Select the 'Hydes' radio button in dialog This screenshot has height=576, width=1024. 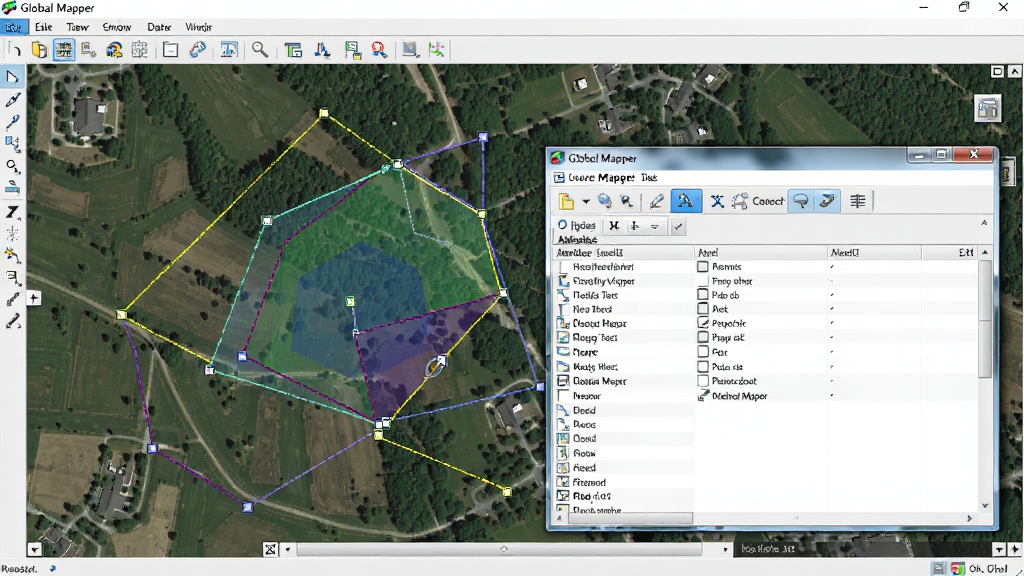point(562,225)
